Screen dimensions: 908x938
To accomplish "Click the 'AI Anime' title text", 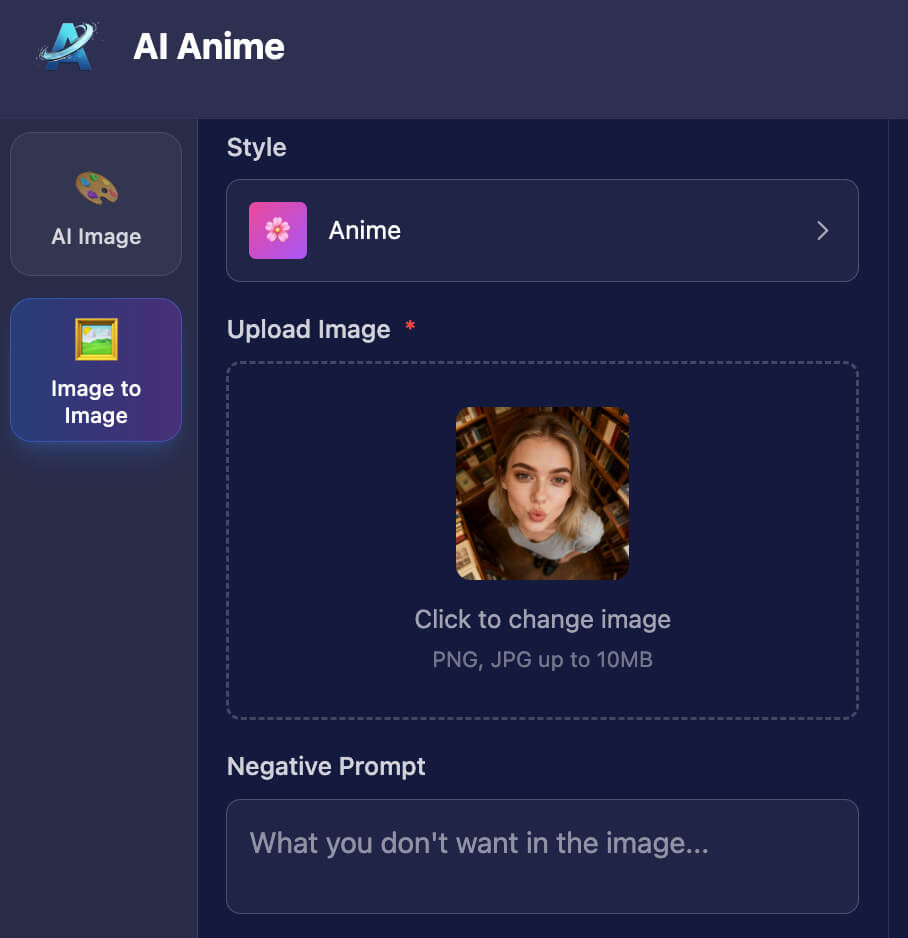I will 208,45.
